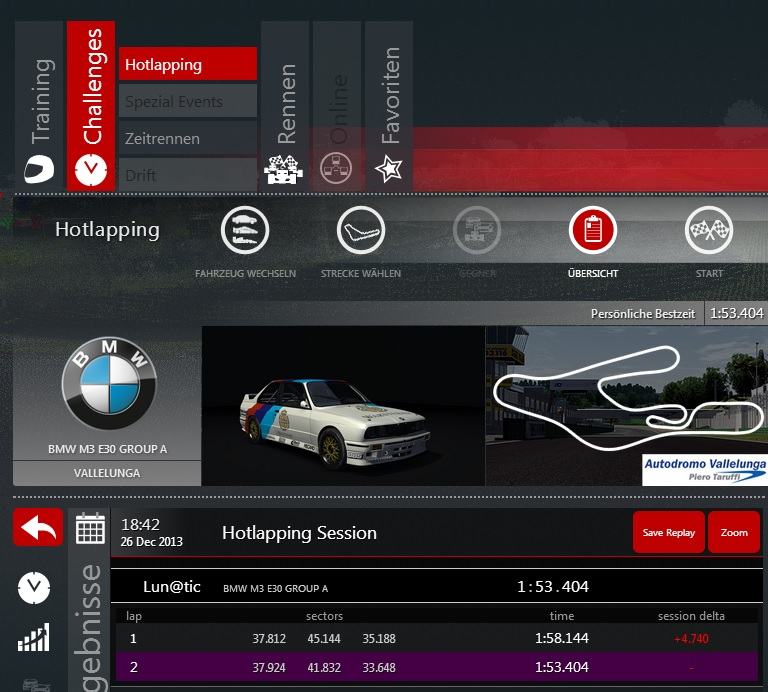
Task: Click the BMW logo
Action: tap(109, 383)
